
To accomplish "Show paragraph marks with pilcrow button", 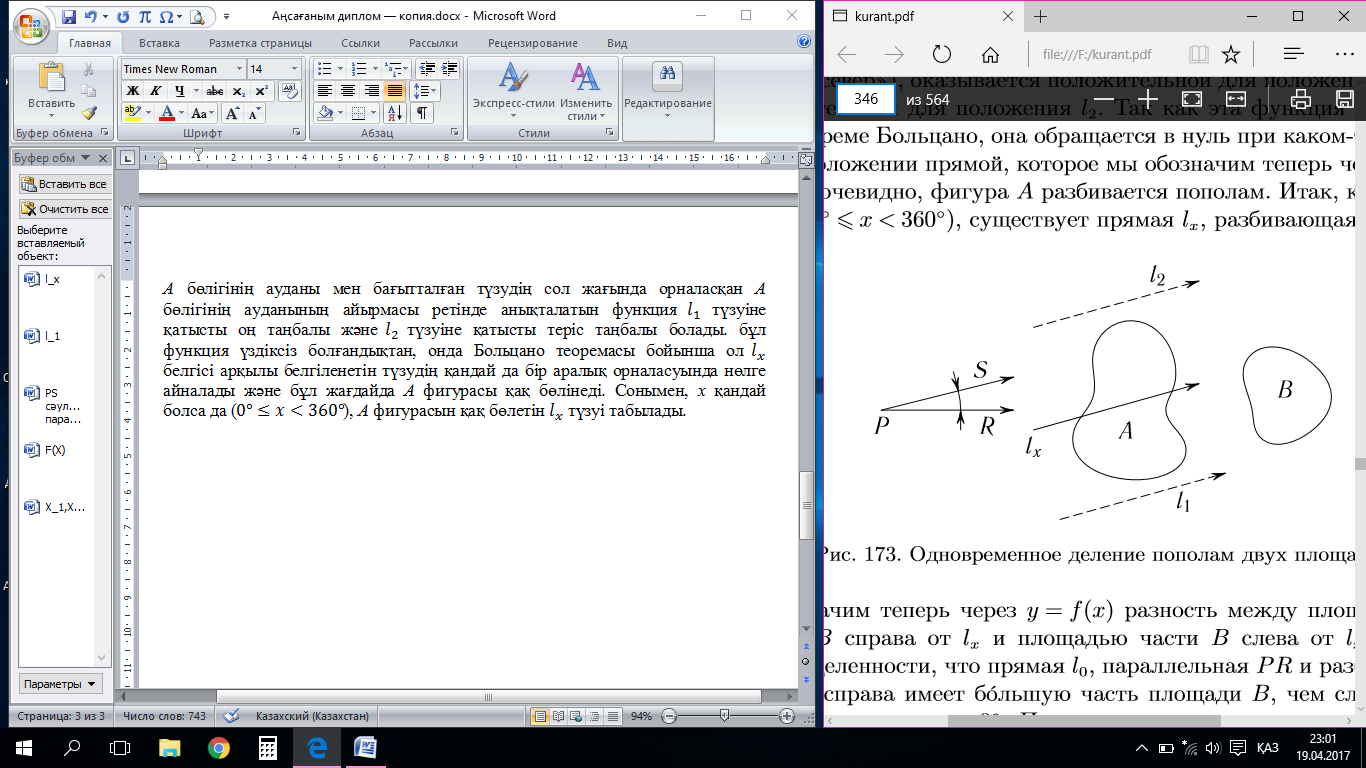I will tap(423, 113).
